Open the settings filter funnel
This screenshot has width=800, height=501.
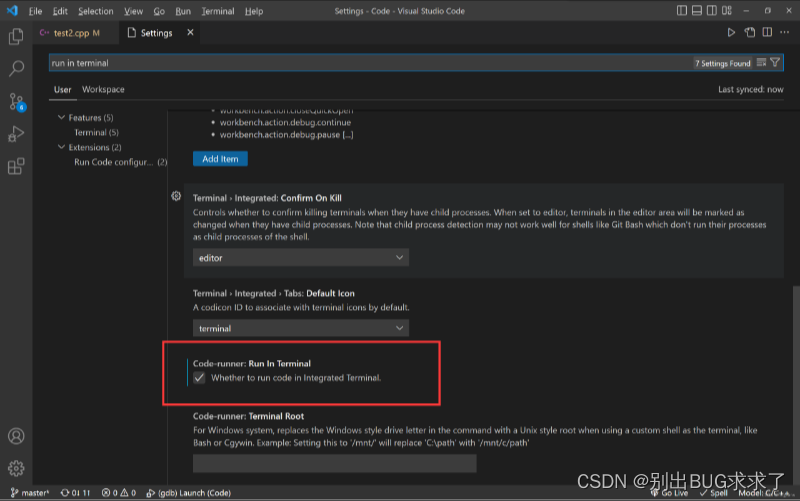(775, 63)
